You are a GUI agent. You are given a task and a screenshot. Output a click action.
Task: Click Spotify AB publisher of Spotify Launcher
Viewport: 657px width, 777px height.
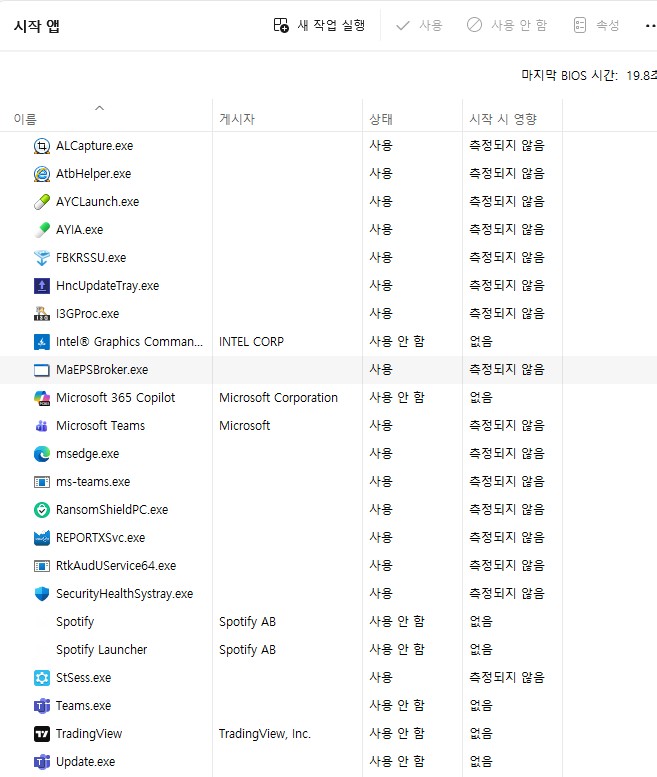click(x=247, y=650)
